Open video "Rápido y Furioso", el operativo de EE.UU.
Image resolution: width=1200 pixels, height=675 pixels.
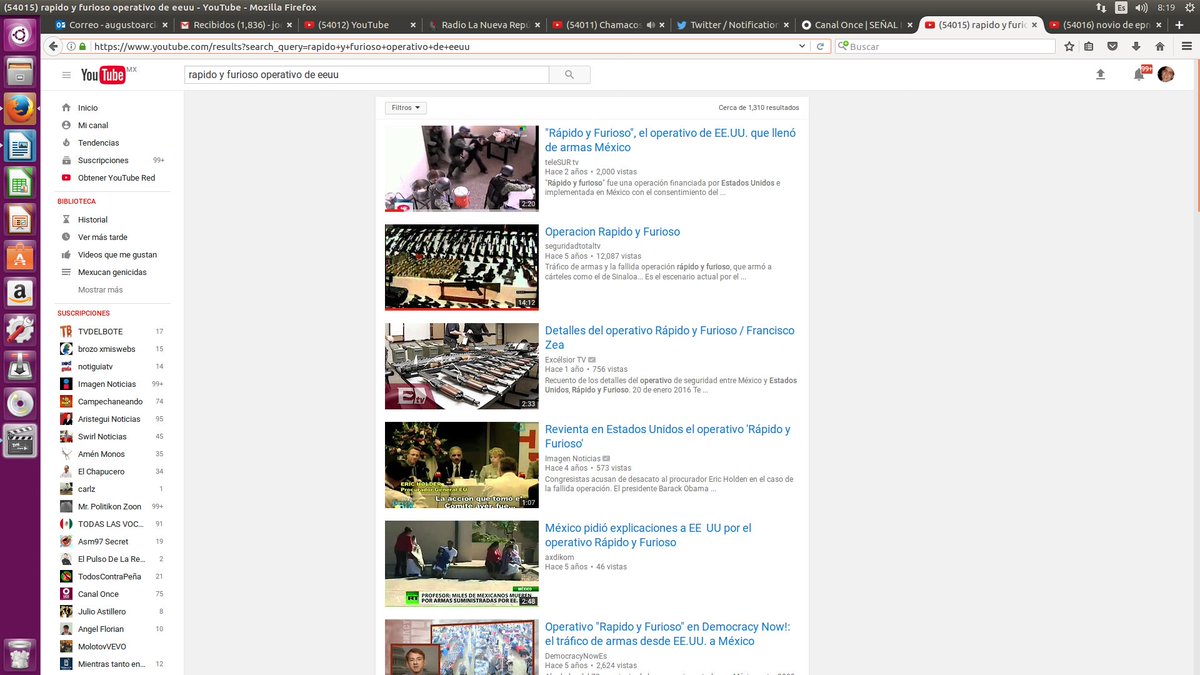(670, 140)
